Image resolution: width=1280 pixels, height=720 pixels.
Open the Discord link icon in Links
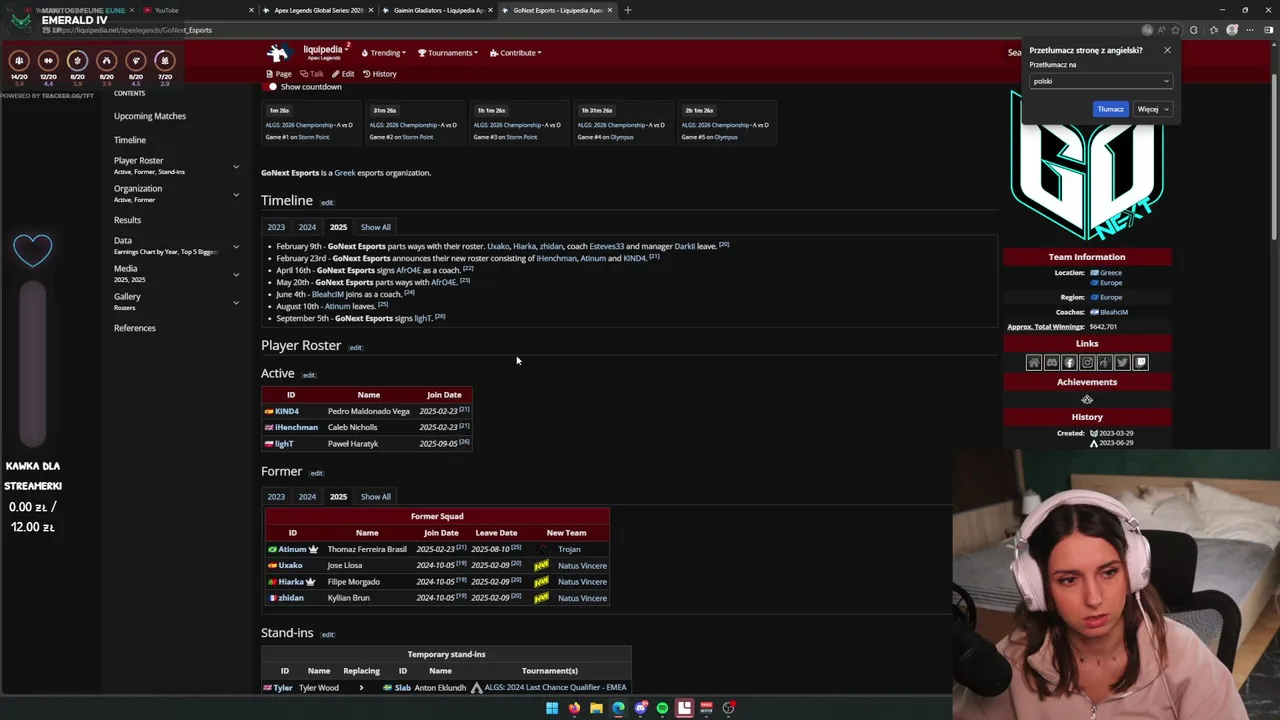pyautogui.click(x=1051, y=363)
